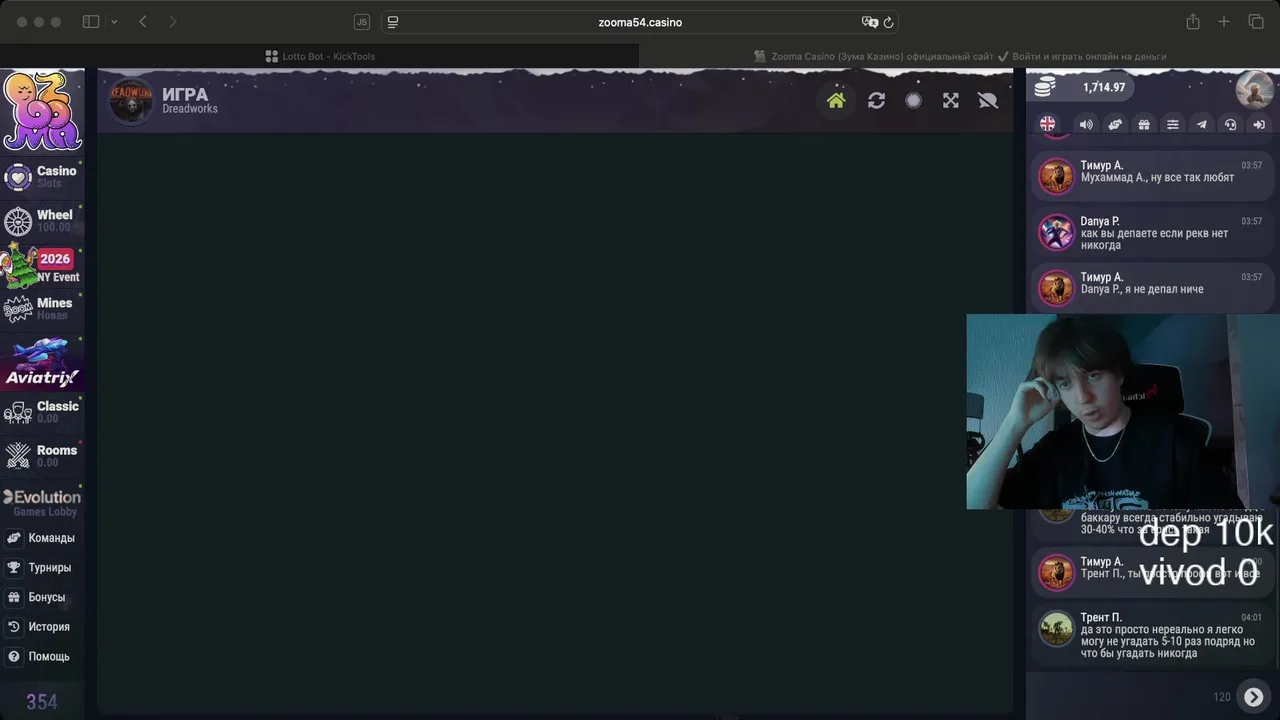
Task: Open Помощь in the sidebar
Action: (41, 657)
